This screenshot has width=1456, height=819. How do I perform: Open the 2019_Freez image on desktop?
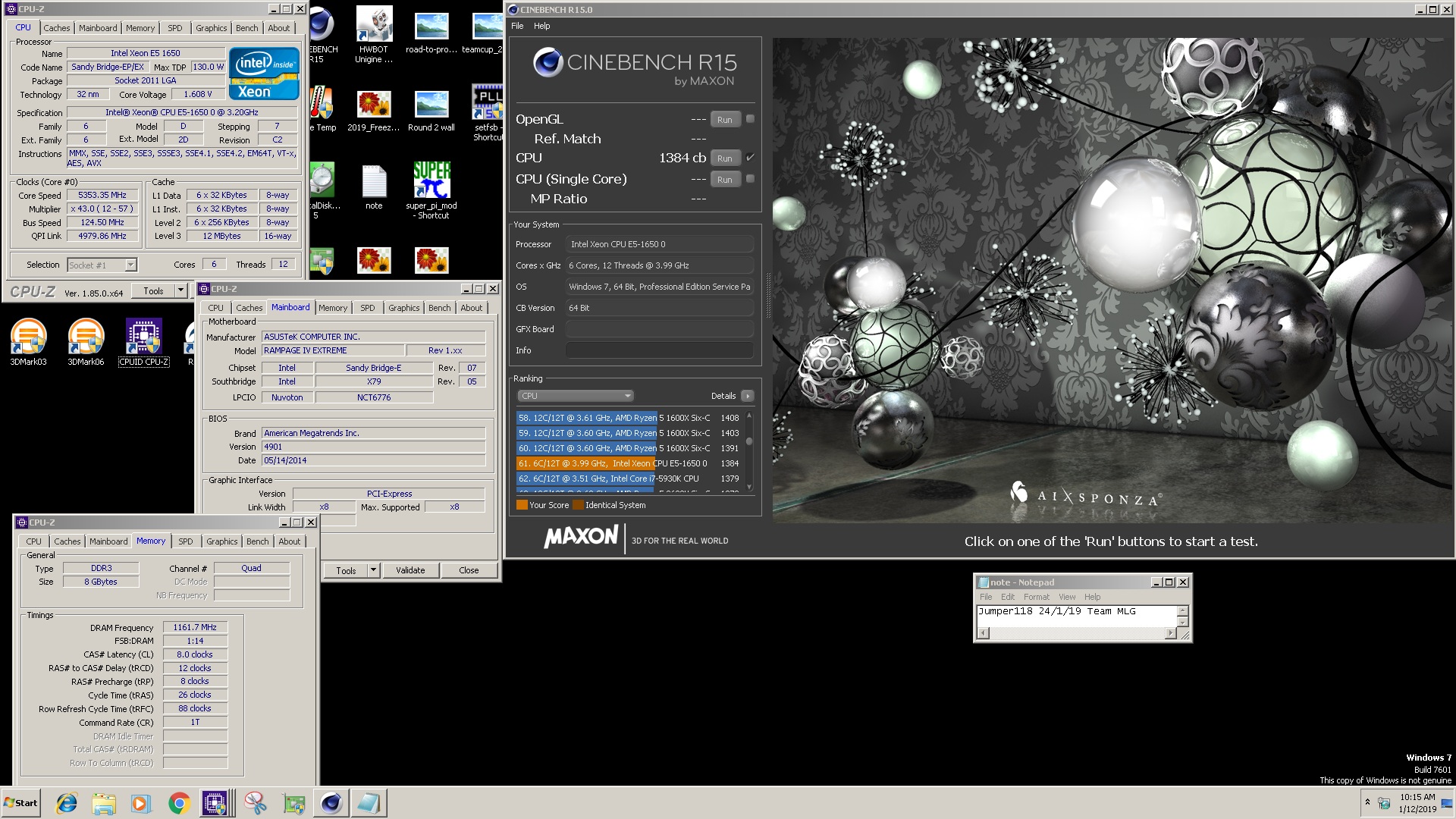374,112
